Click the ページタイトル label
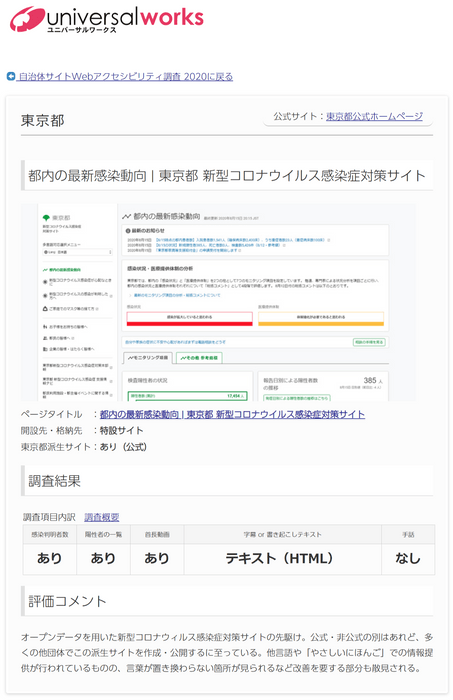Viewport: 453px width, 700px height. pos(51,414)
